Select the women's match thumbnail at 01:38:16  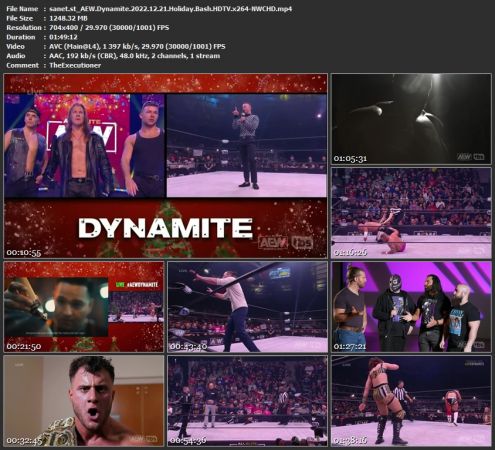(411, 401)
